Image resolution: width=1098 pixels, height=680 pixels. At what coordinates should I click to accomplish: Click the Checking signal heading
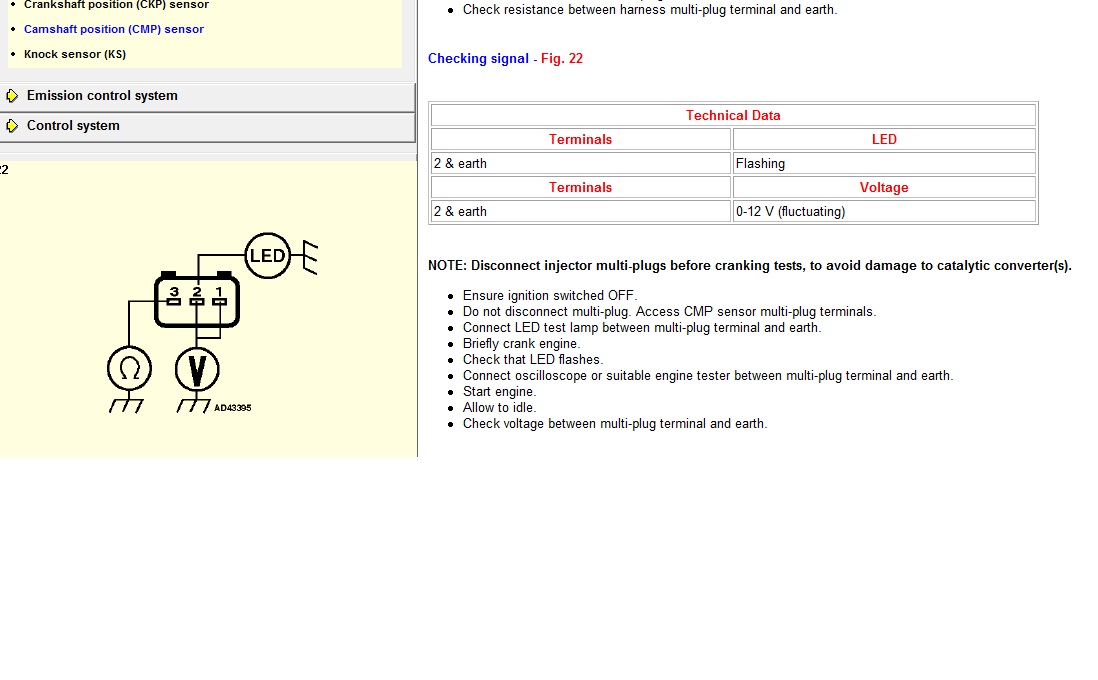(x=478, y=59)
